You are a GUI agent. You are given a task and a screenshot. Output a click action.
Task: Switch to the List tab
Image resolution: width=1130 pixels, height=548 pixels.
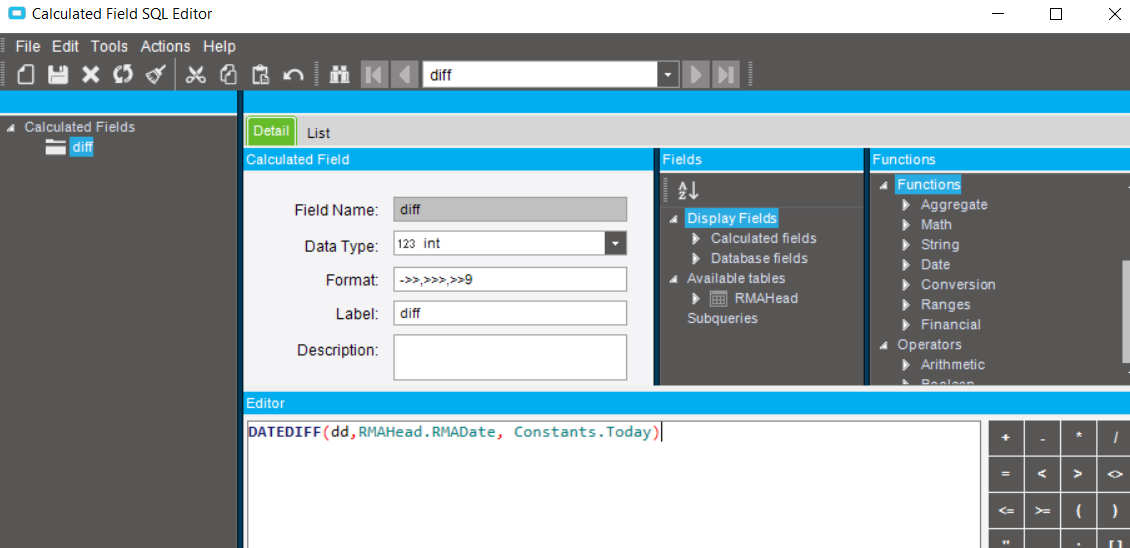click(x=319, y=133)
